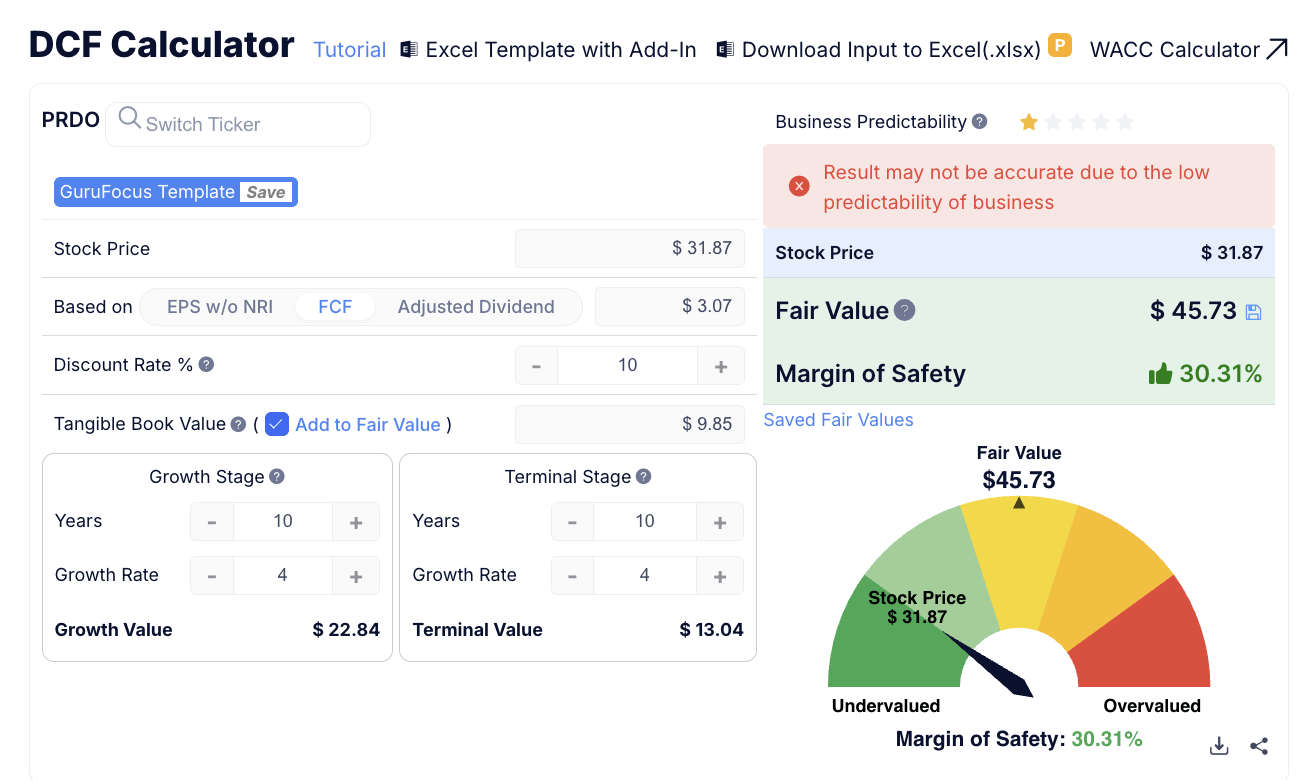Share the fair value gauge chart

tap(1259, 746)
